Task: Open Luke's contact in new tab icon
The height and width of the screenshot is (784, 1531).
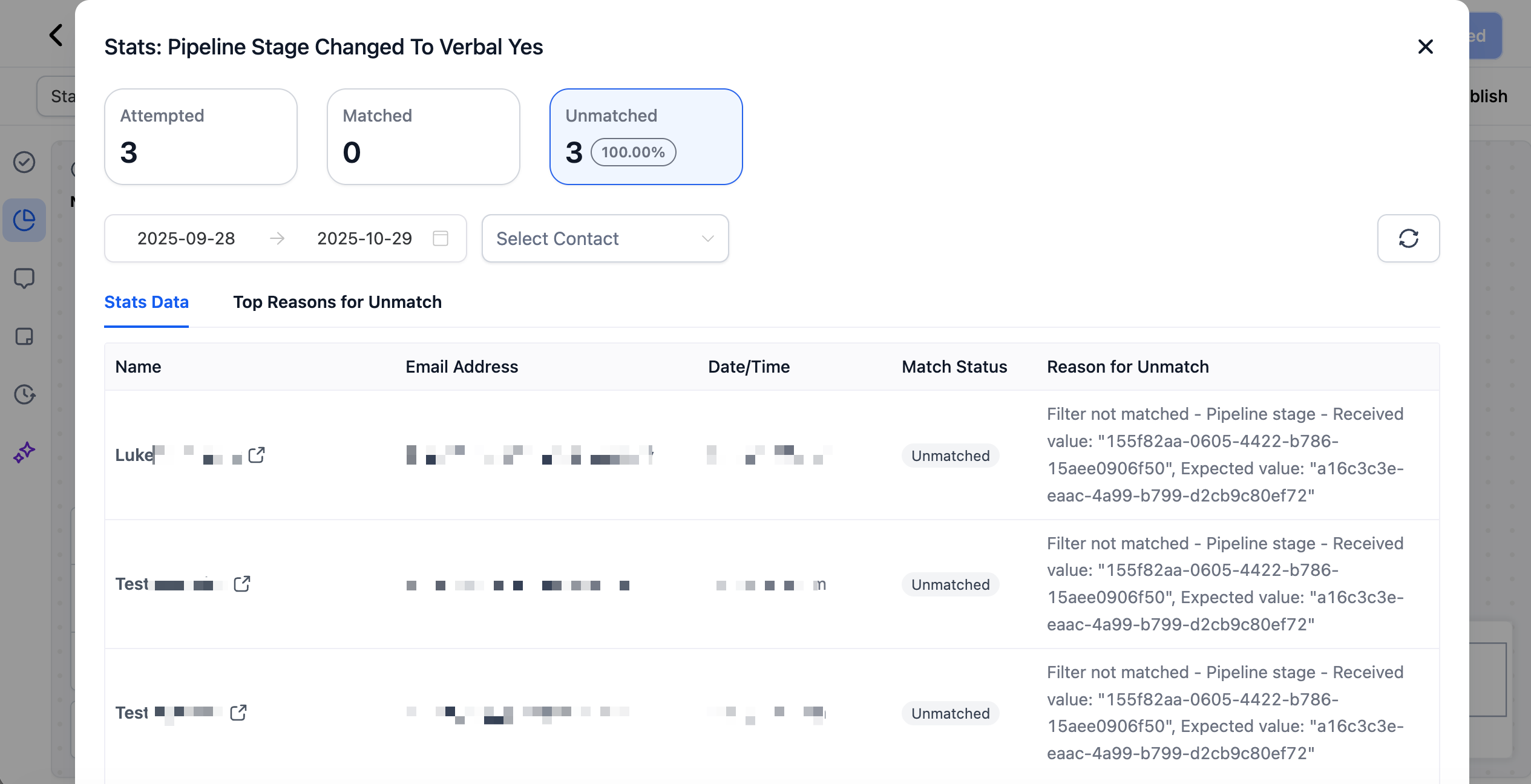Action: click(x=257, y=455)
